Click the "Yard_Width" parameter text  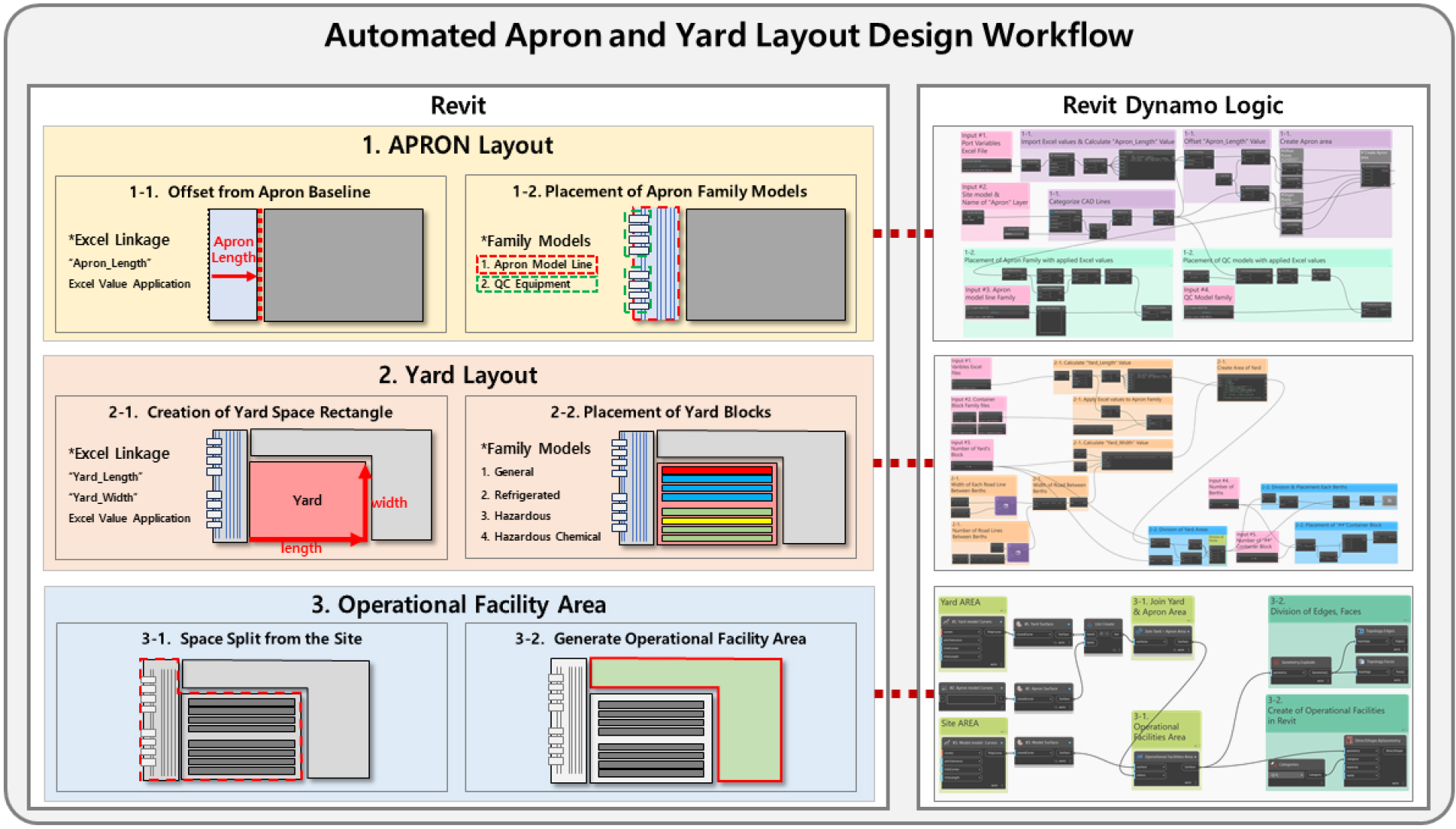[x=103, y=497]
